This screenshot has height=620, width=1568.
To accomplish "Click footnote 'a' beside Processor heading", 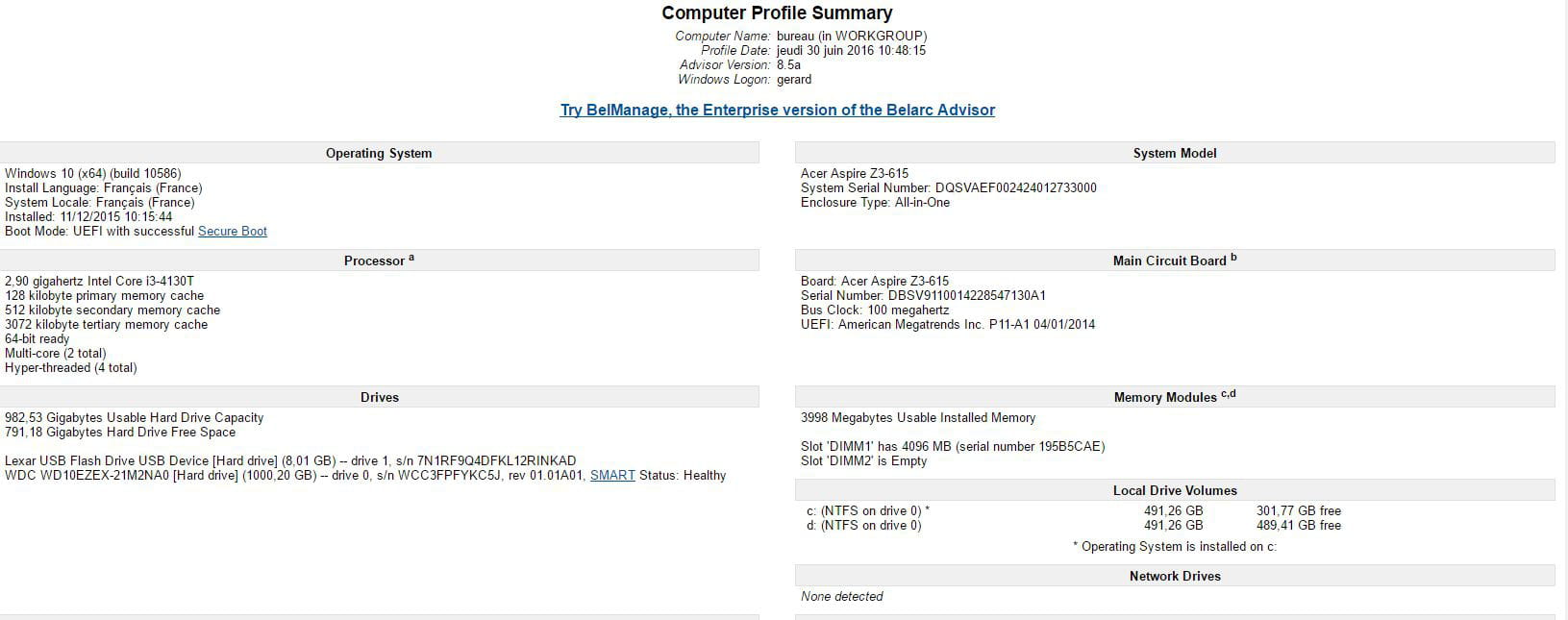I will point(411,258).
